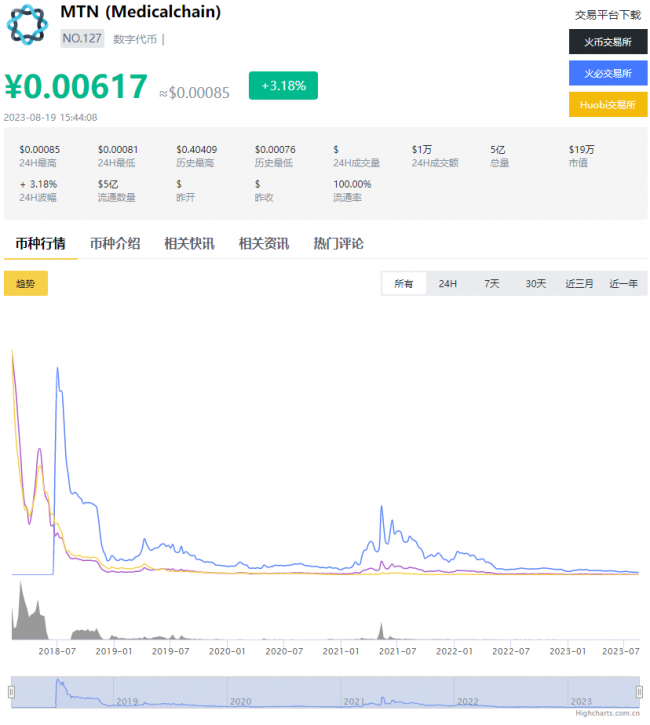Click the 2018-07 axis label
This screenshot has height=725, width=650.
point(57,651)
